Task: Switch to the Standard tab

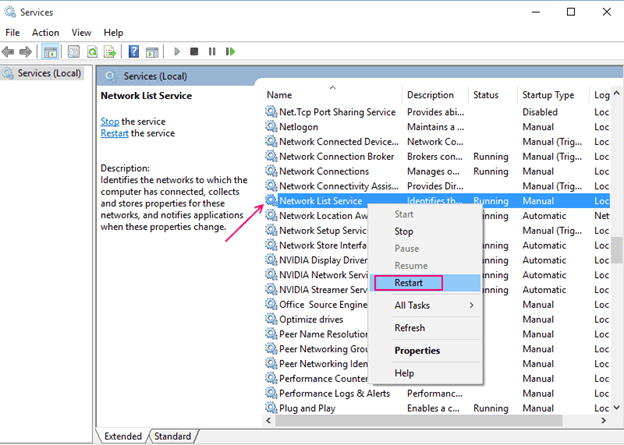Action: (x=172, y=436)
